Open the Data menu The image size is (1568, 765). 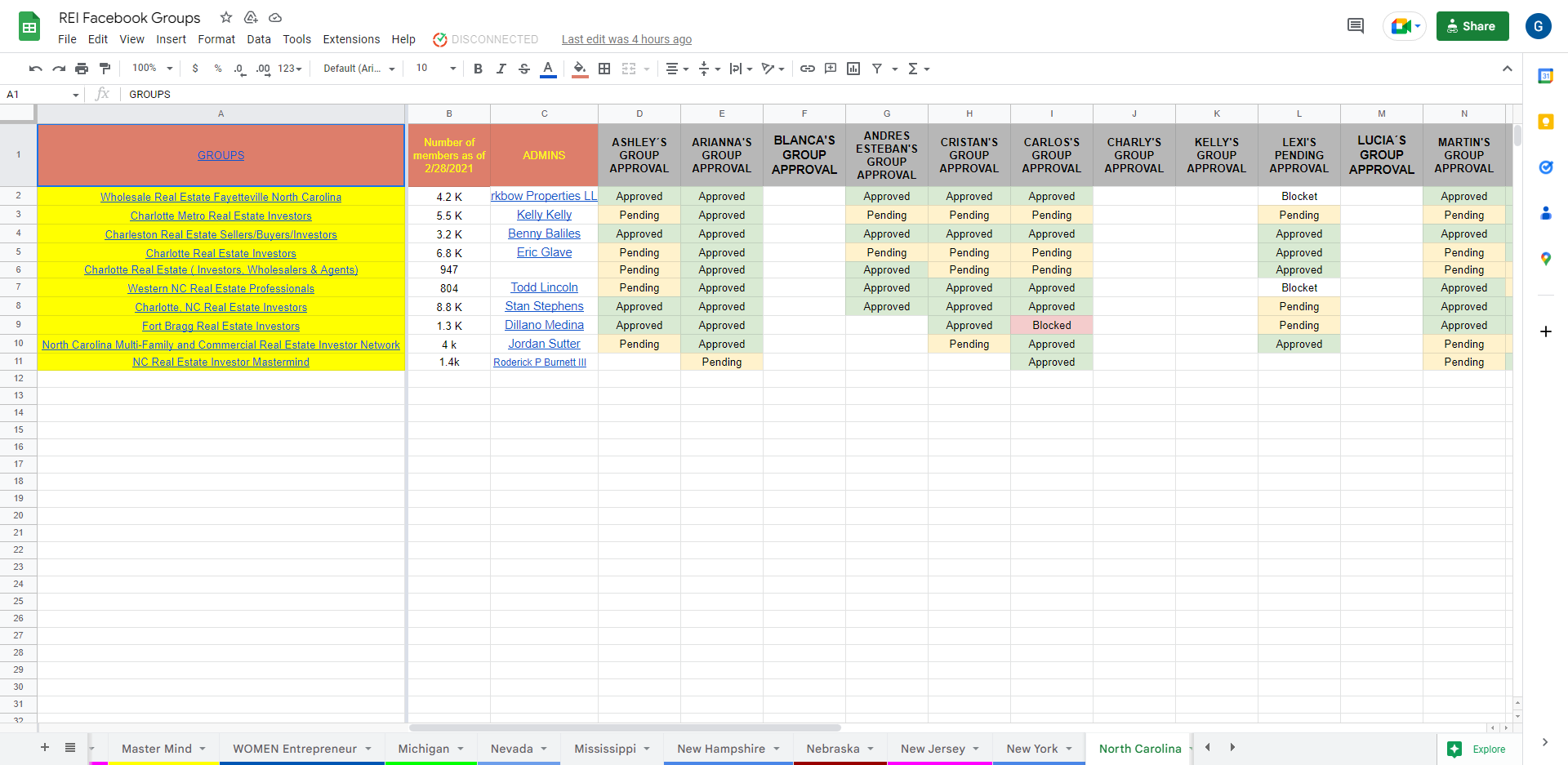click(x=259, y=39)
